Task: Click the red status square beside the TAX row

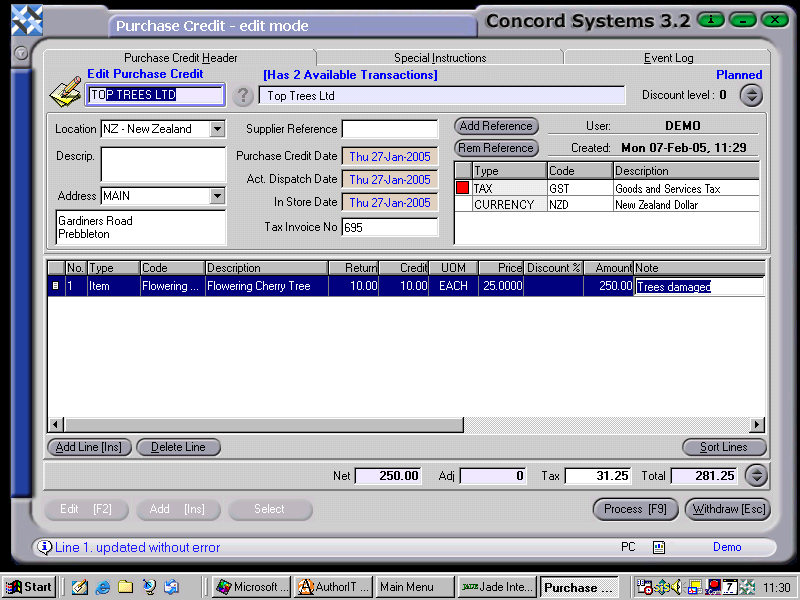Action: 461,188
